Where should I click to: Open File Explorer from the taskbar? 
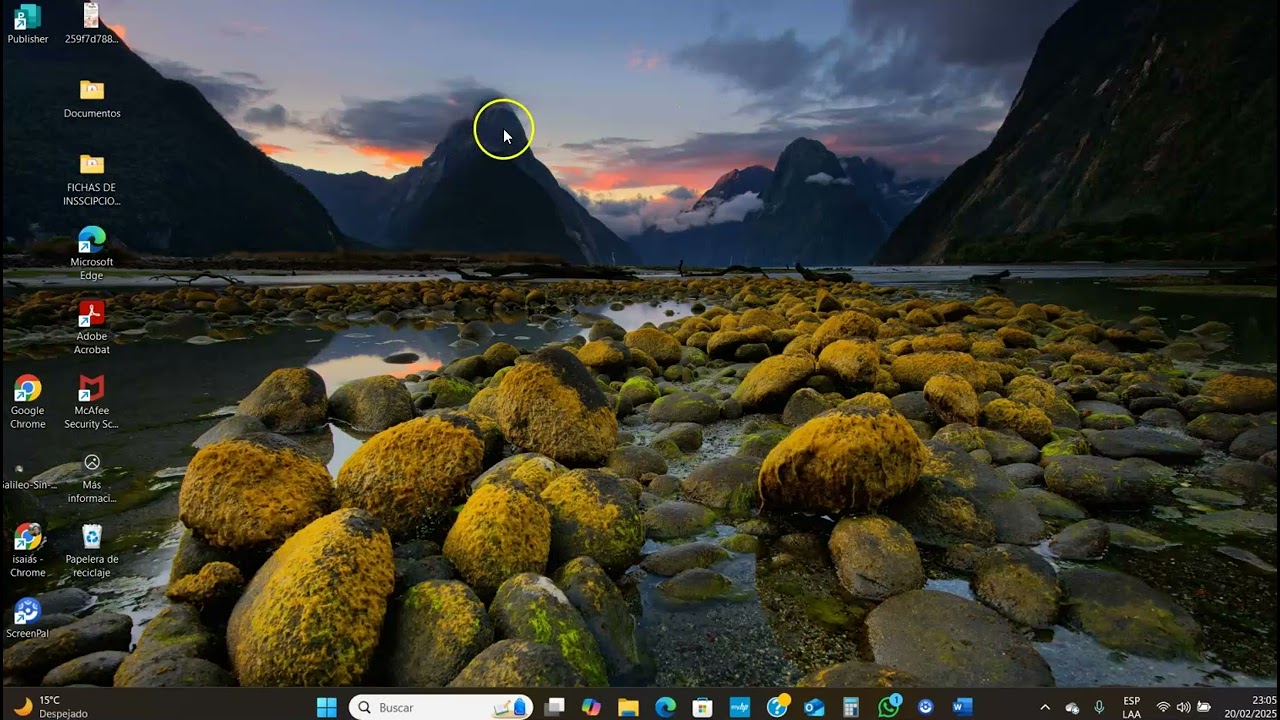tap(628, 707)
